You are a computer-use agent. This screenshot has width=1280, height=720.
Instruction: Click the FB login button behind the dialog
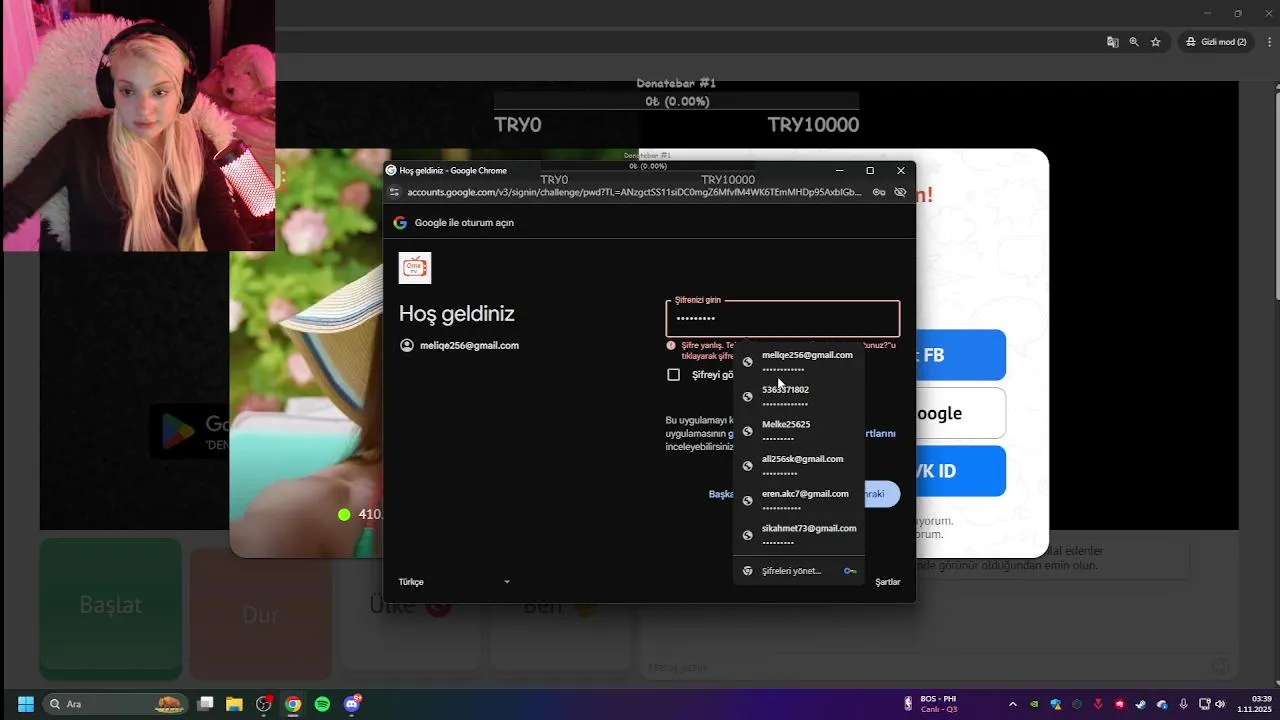[960, 355]
